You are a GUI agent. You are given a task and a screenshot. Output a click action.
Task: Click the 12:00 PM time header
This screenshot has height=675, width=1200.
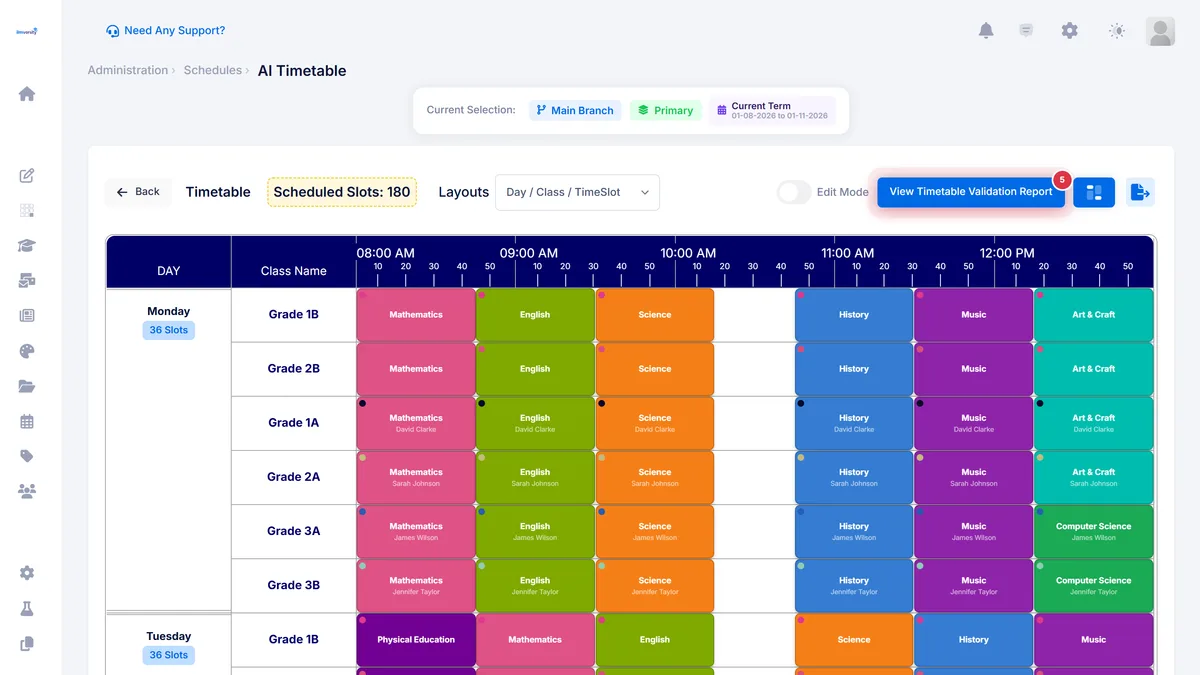1007,253
